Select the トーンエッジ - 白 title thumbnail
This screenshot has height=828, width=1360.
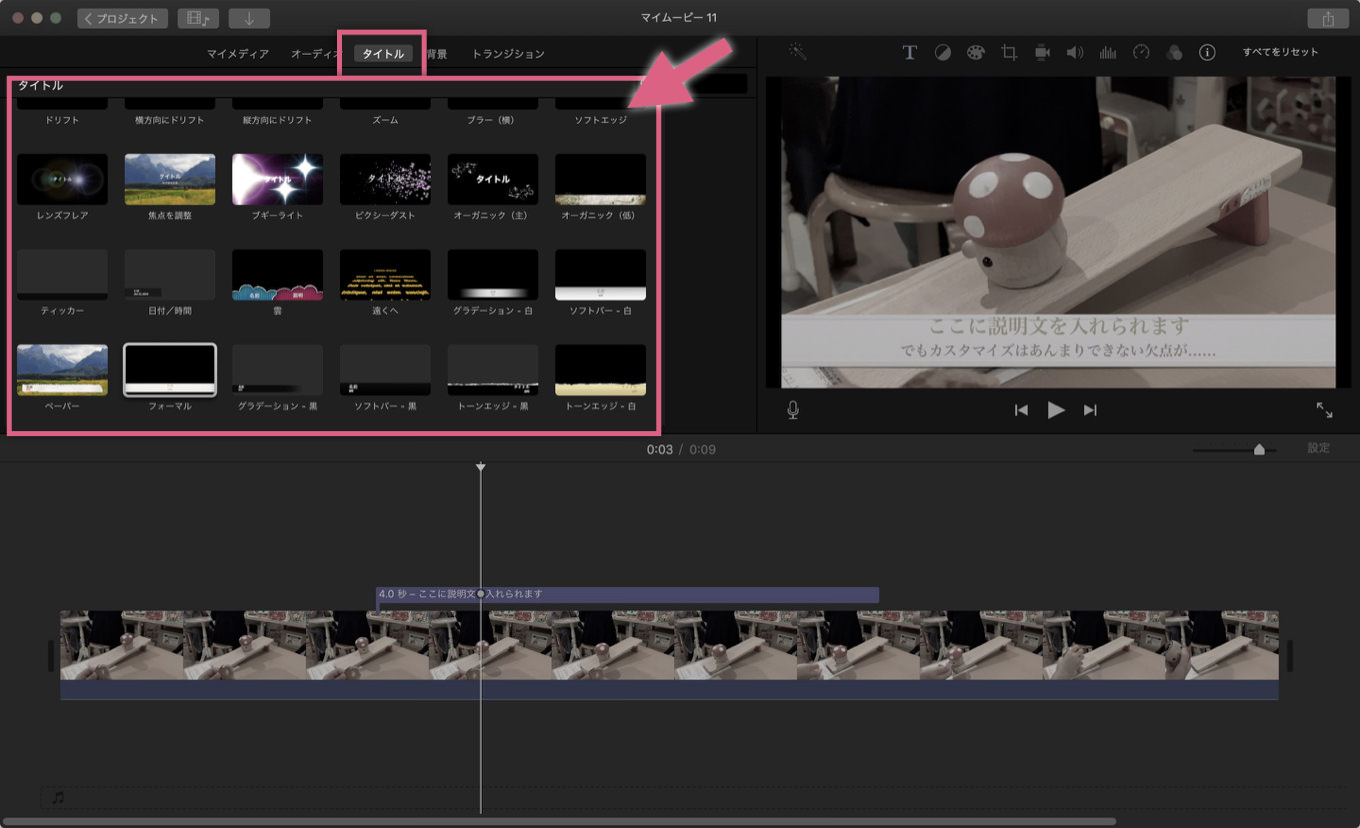[x=600, y=370]
